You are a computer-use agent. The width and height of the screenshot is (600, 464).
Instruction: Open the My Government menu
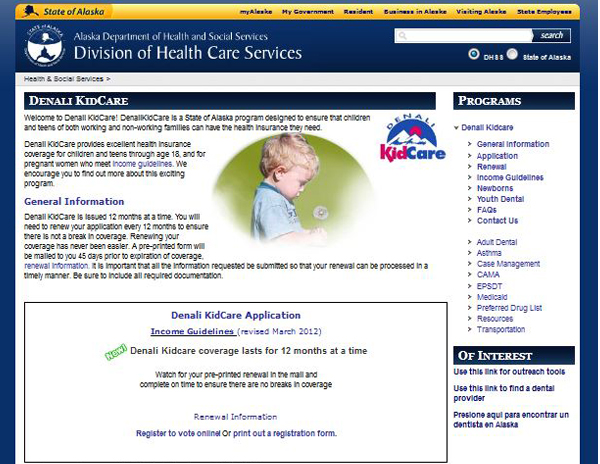(x=308, y=12)
